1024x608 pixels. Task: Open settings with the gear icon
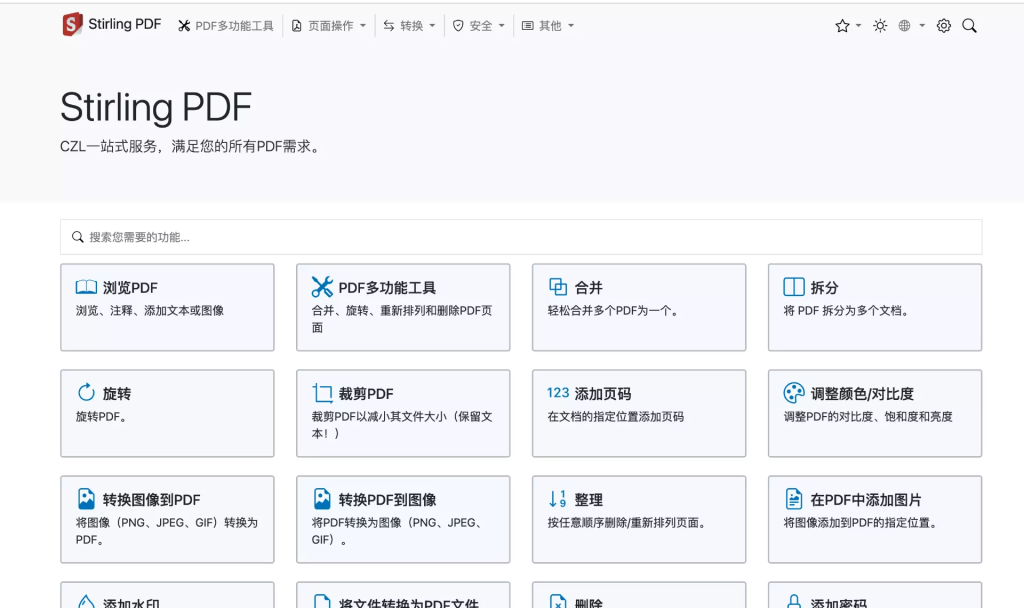[x=943, y=25]
